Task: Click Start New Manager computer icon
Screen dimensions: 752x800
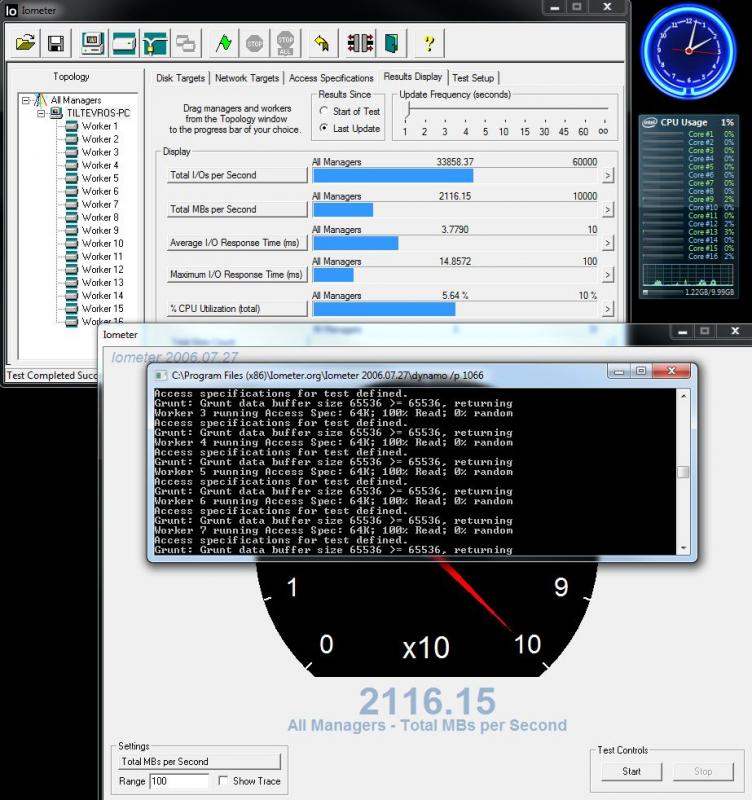Action: (93, 43)
